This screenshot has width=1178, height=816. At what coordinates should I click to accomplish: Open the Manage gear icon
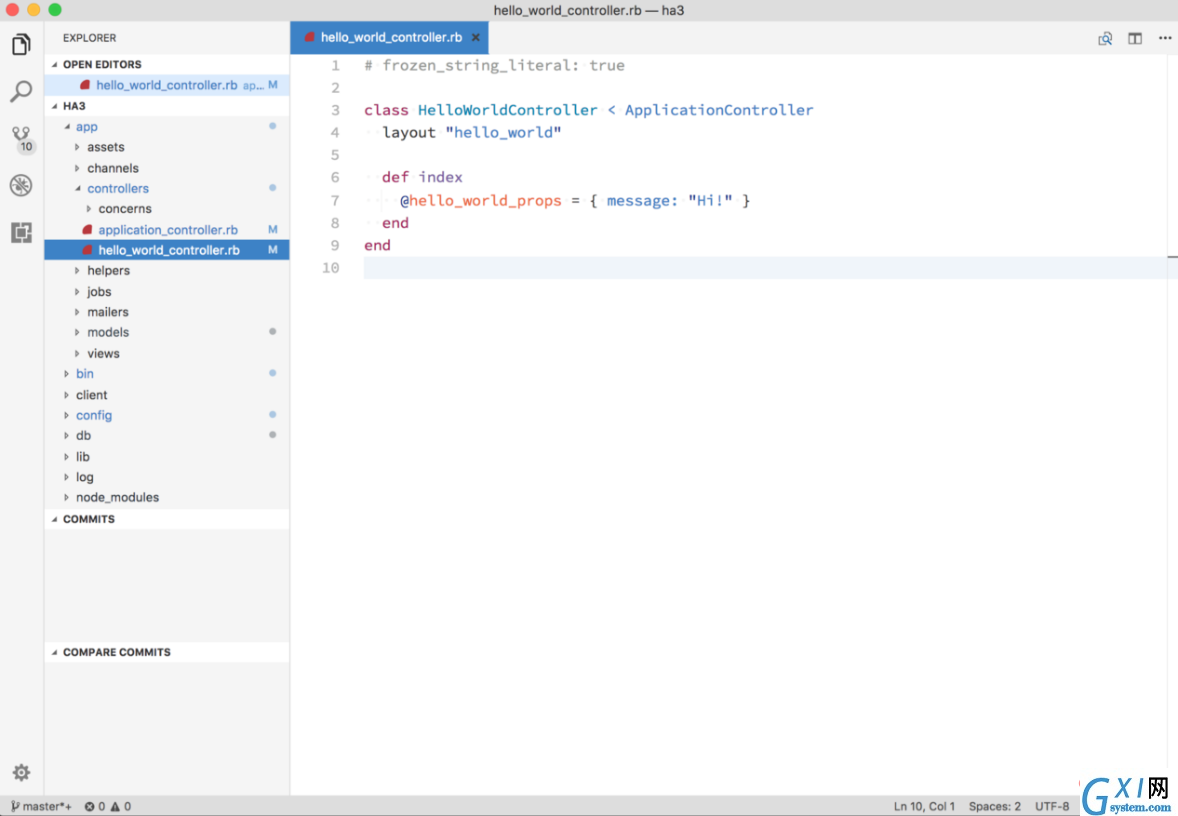click(x=21, y=772)
